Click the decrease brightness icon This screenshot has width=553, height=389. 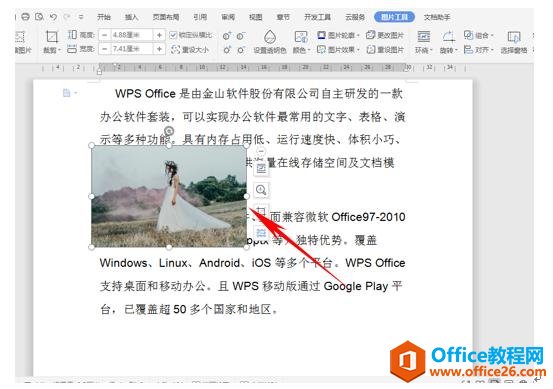click(x=241, y=50)
